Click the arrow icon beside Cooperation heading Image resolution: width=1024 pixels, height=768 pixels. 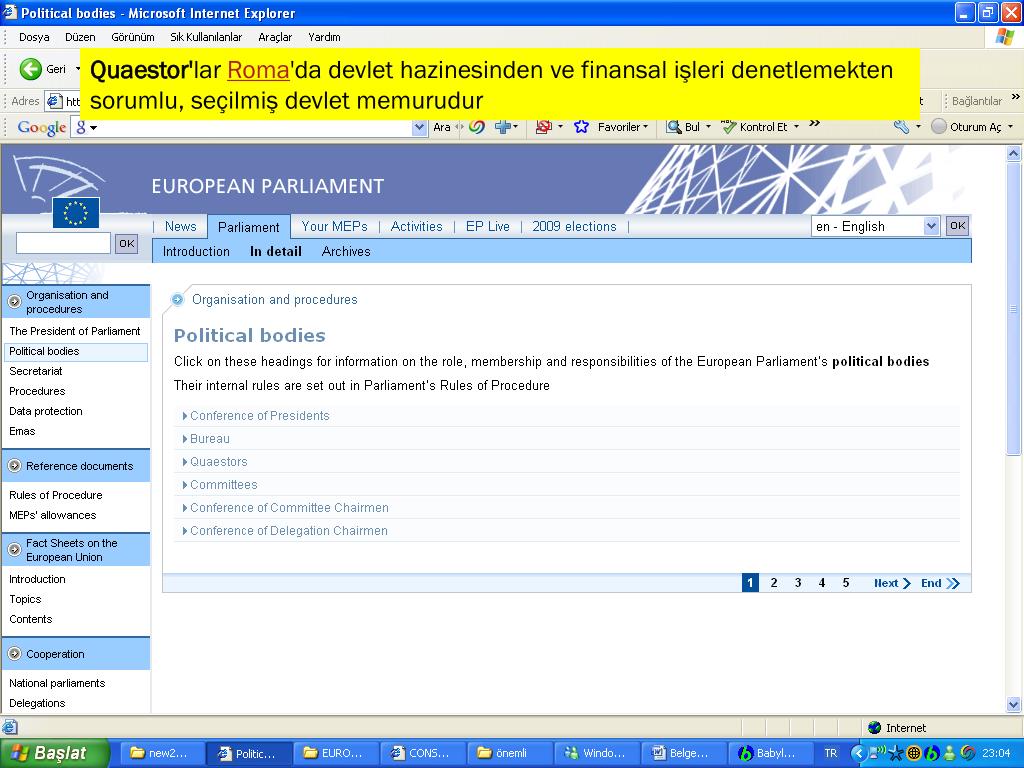(14, 654)
